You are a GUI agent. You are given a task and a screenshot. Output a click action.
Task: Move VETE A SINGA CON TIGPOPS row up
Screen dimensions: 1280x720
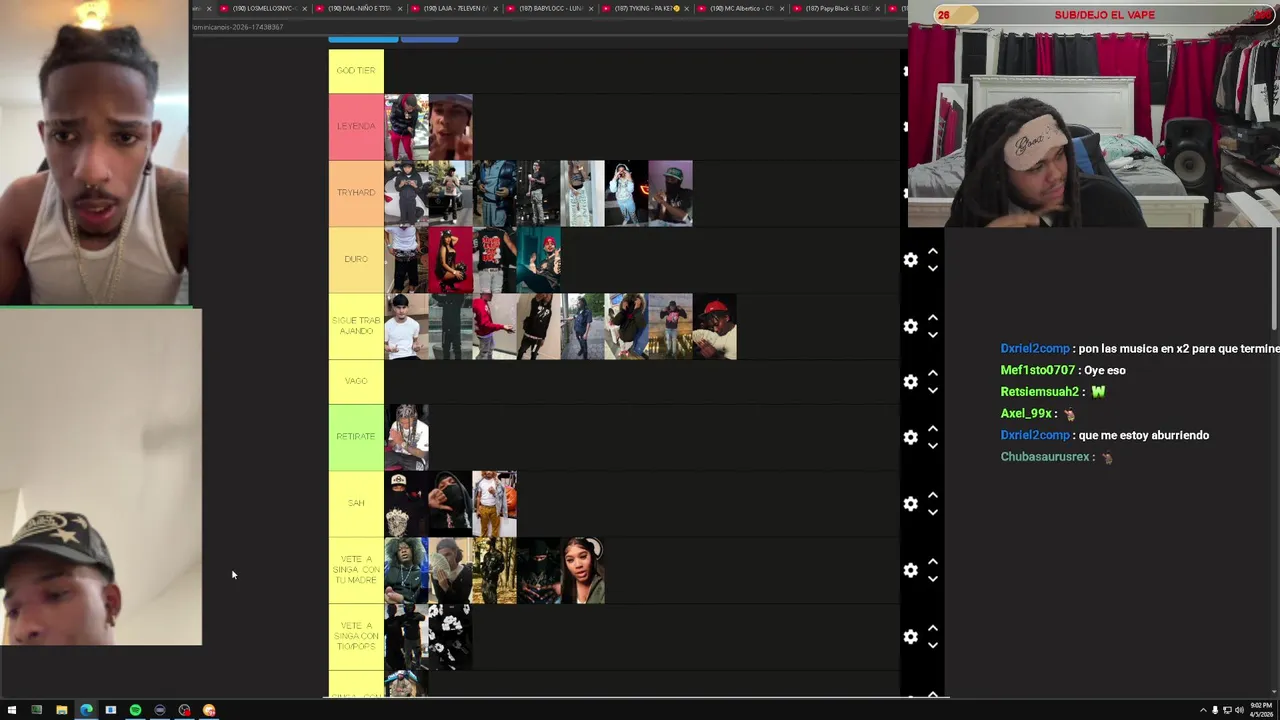click(933, 629)
